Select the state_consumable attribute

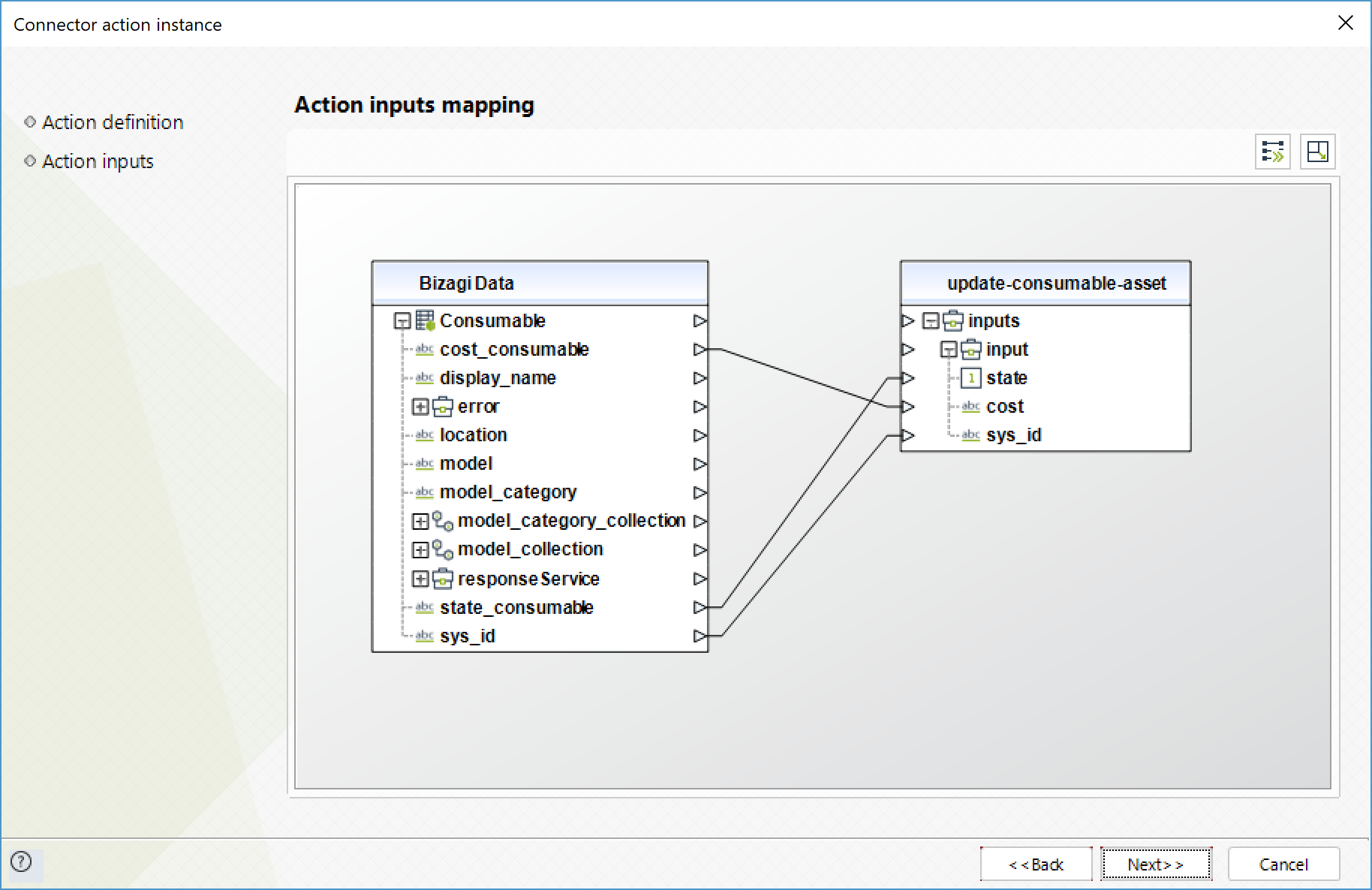pyautogui.click(x=516, y=608)
